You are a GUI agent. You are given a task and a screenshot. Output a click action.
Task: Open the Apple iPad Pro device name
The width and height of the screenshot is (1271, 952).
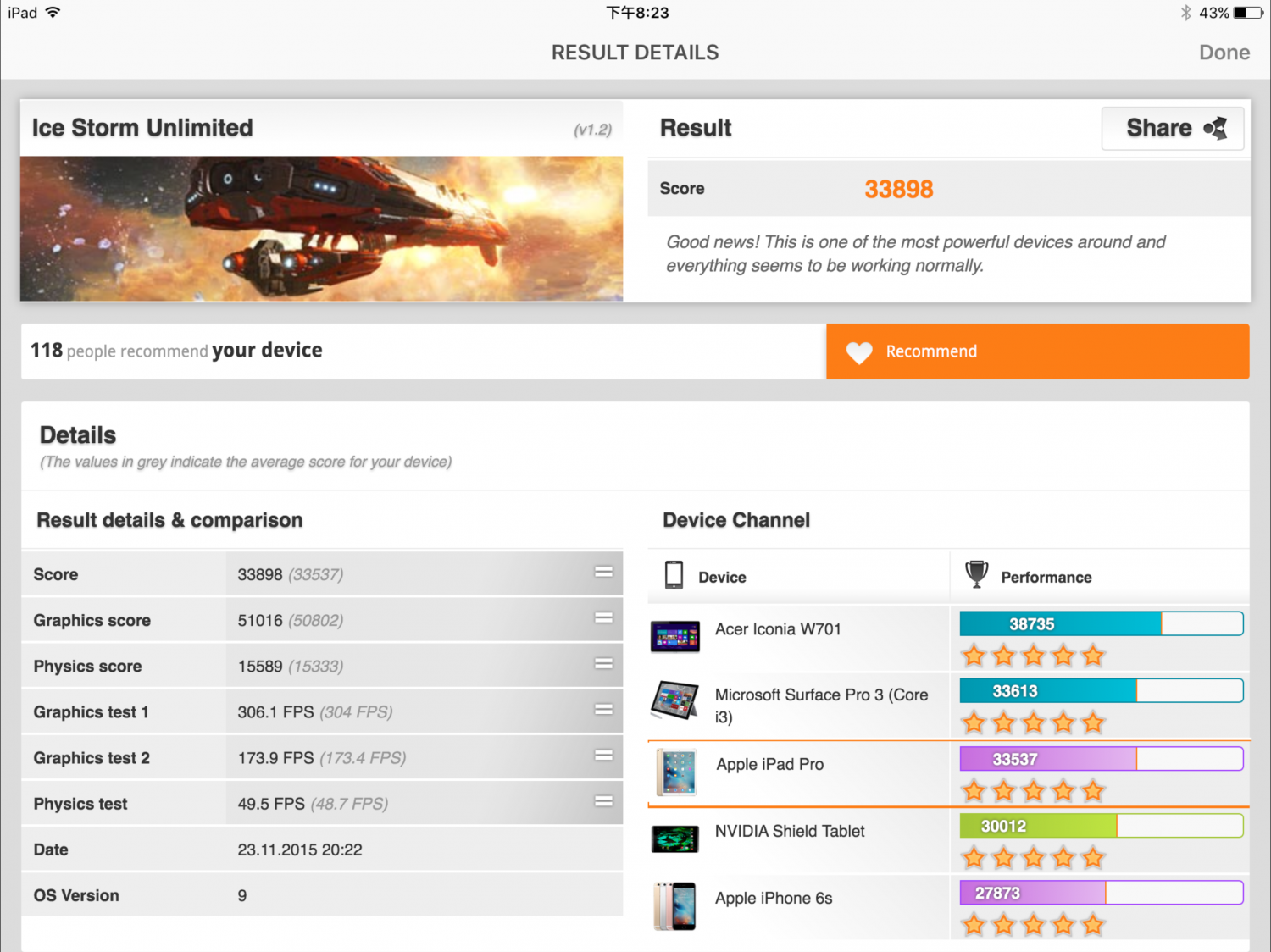point(769,764)
